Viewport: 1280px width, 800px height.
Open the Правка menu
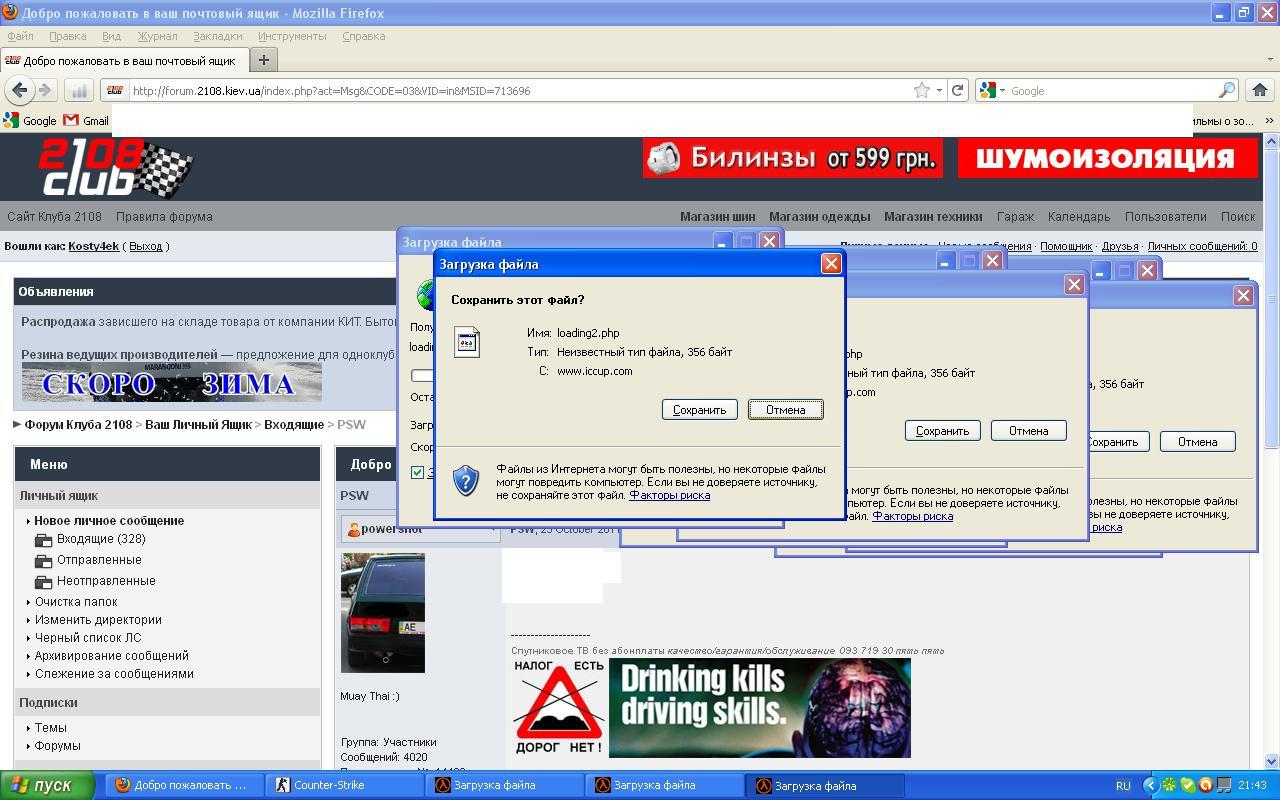tap(67, 36)
